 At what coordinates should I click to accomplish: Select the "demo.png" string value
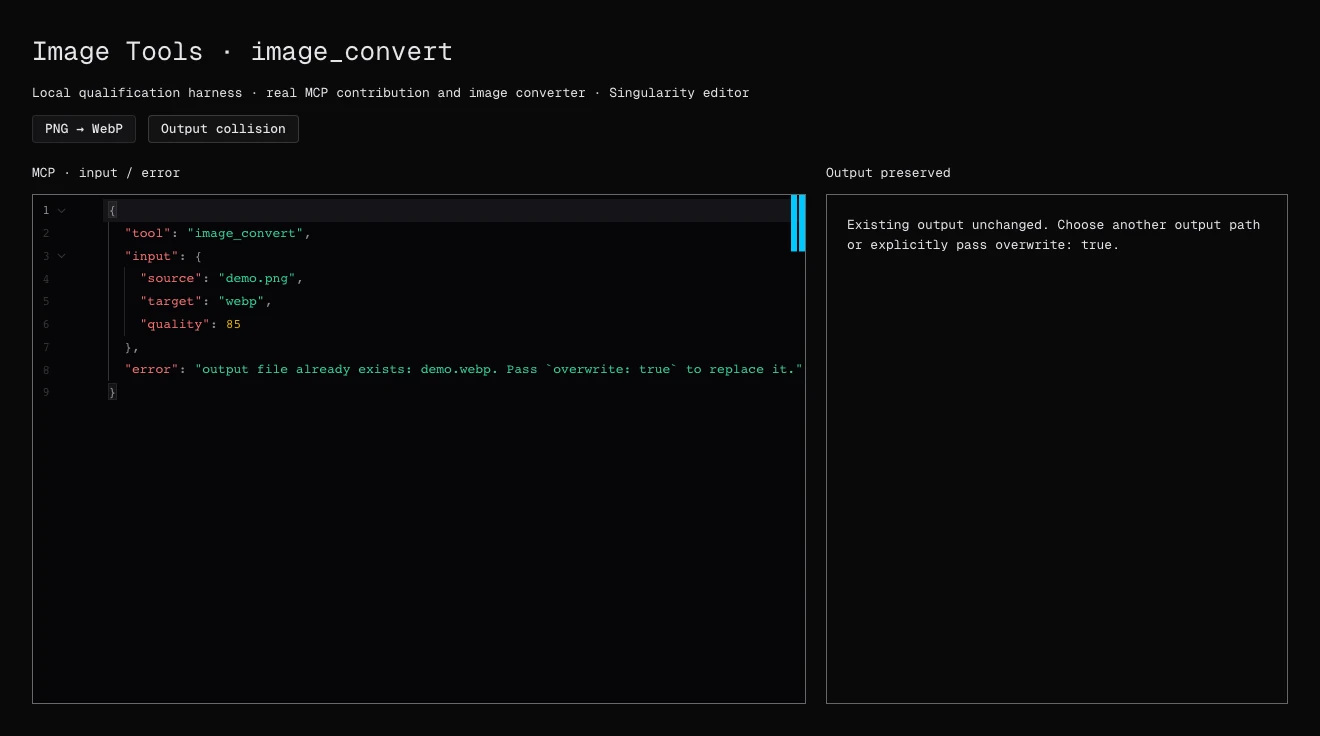[257, 278]
